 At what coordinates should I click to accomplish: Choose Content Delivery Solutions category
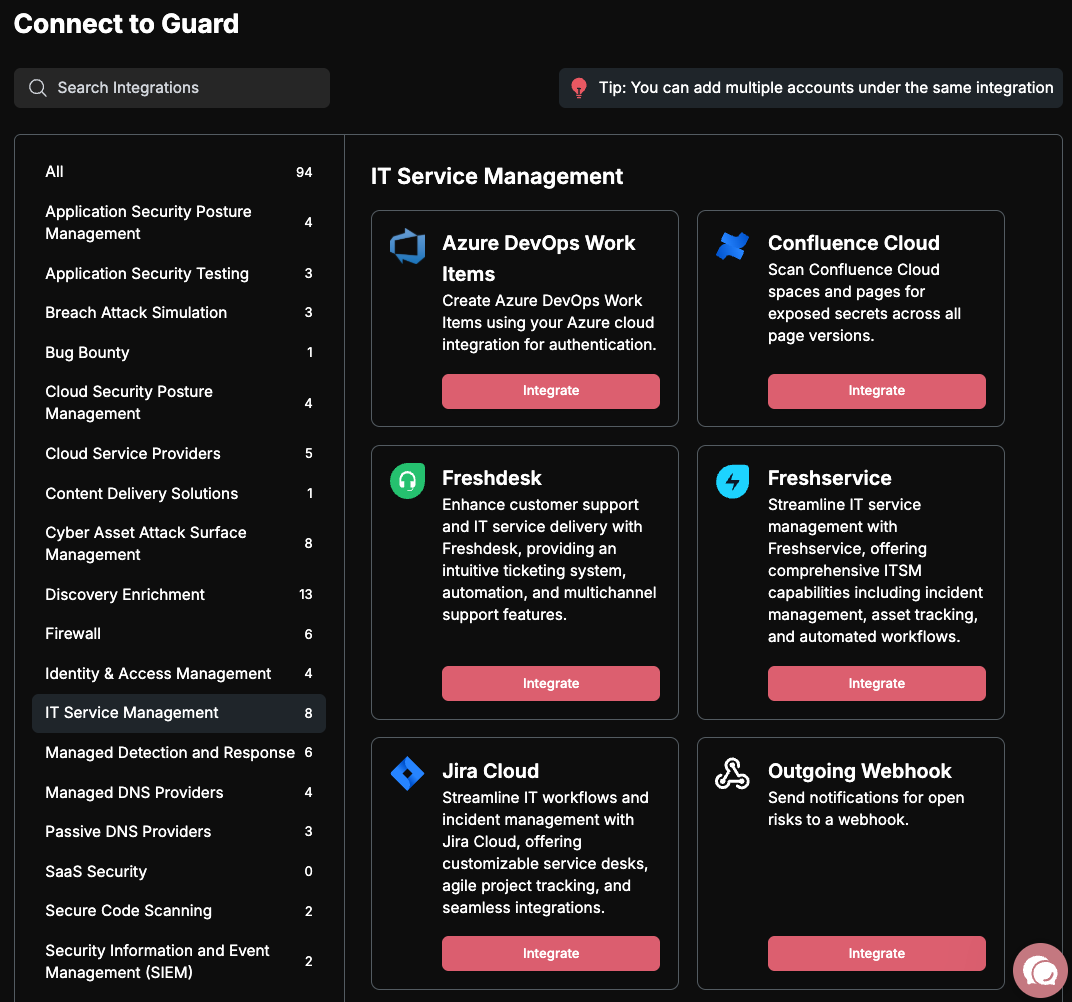point(178,493)
